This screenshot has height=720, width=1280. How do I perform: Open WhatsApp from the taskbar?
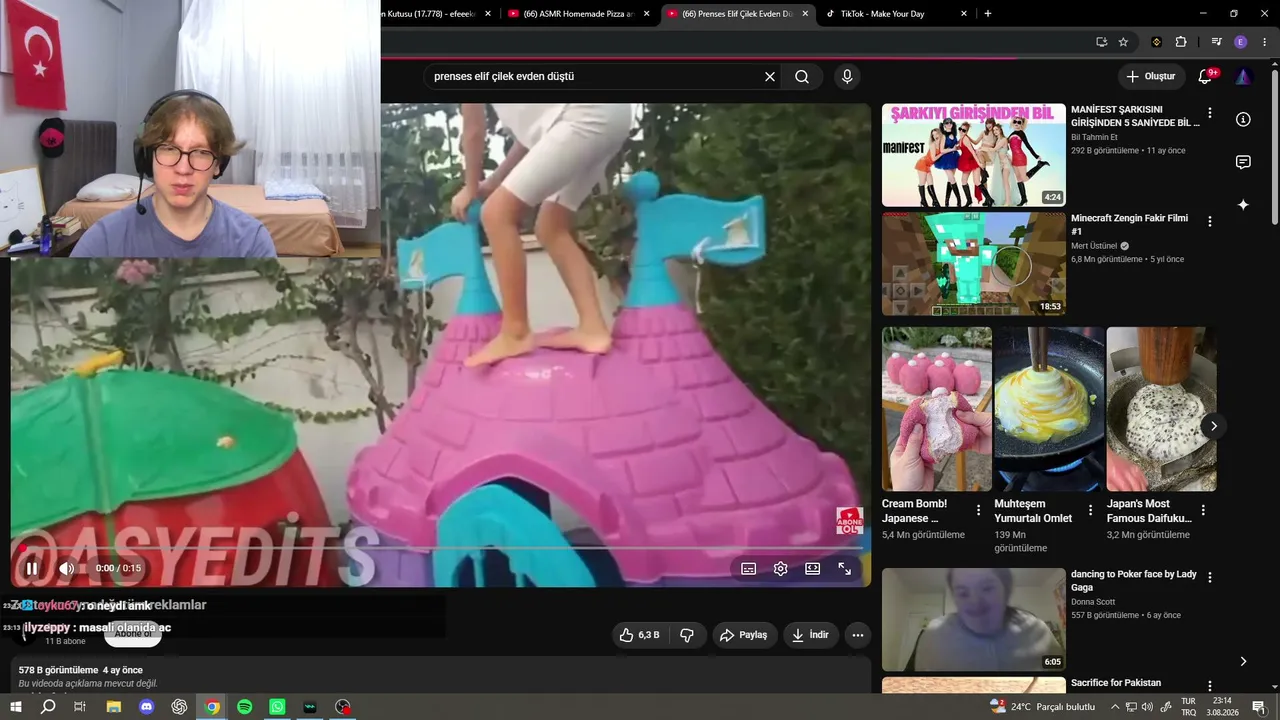[x=277, y=707]
